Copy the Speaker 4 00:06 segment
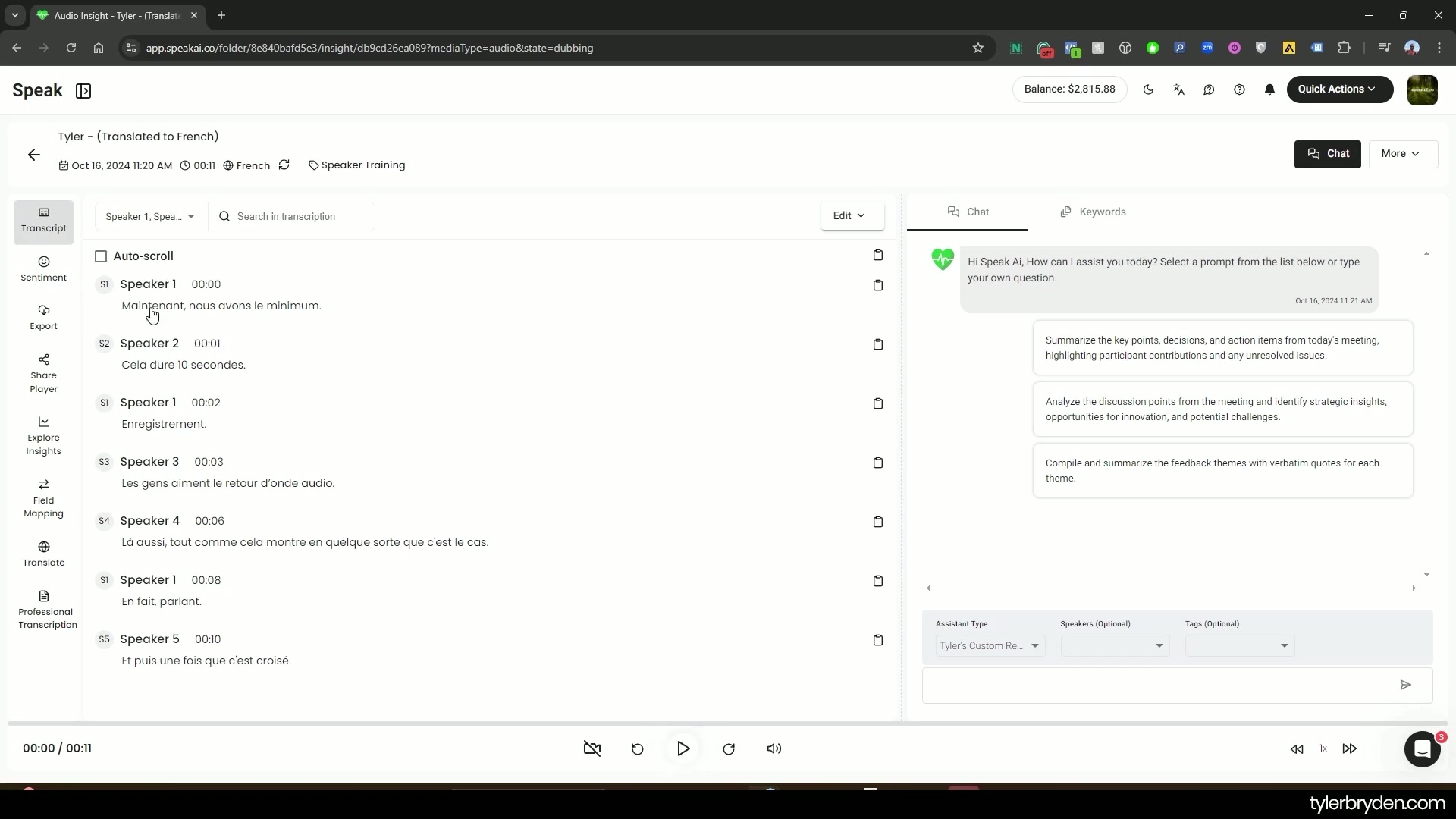Image resolution: width=1456 pixels, height=819 pixels. click(x=878, y=522)
